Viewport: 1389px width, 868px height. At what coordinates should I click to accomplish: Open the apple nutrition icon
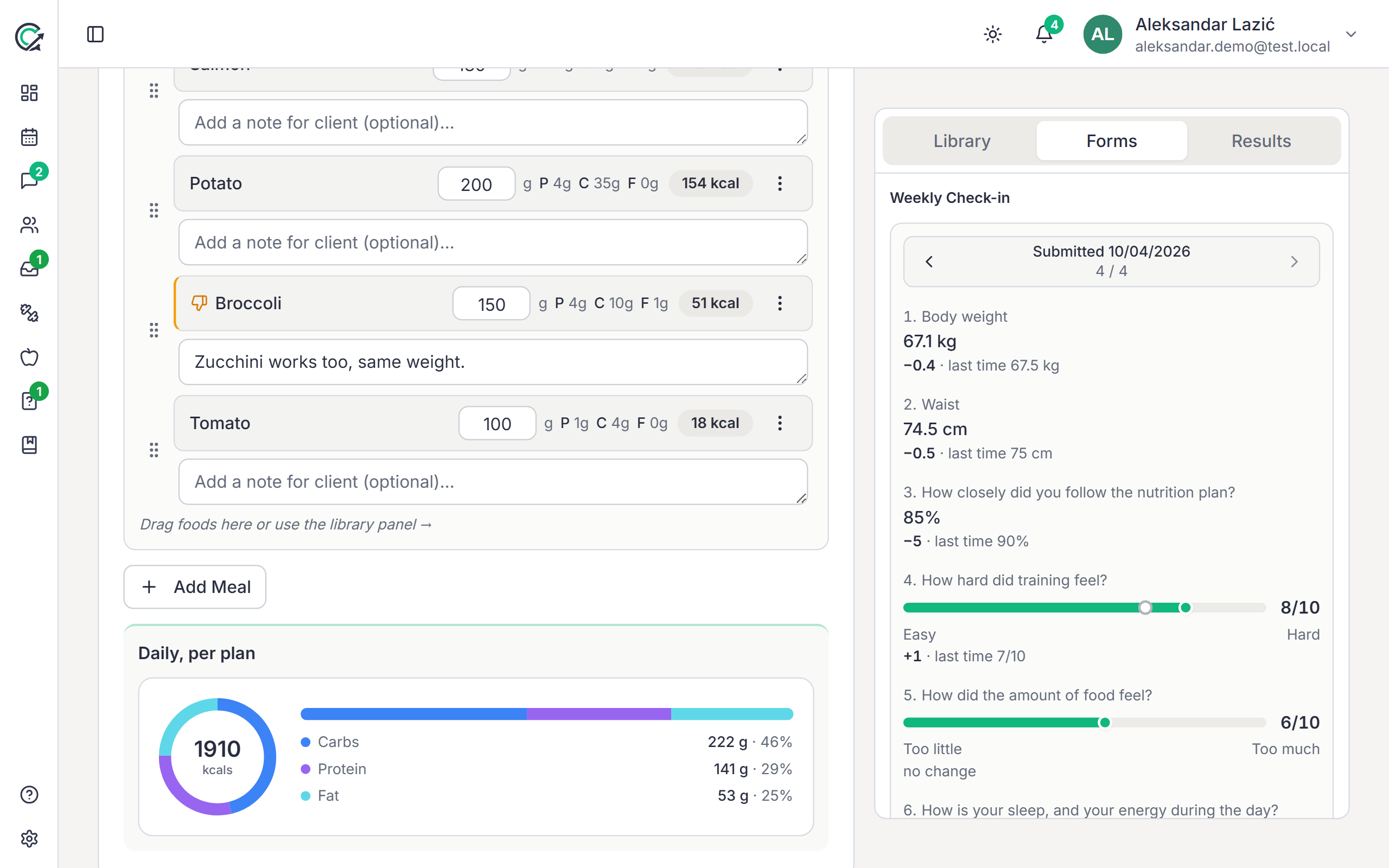29,357
